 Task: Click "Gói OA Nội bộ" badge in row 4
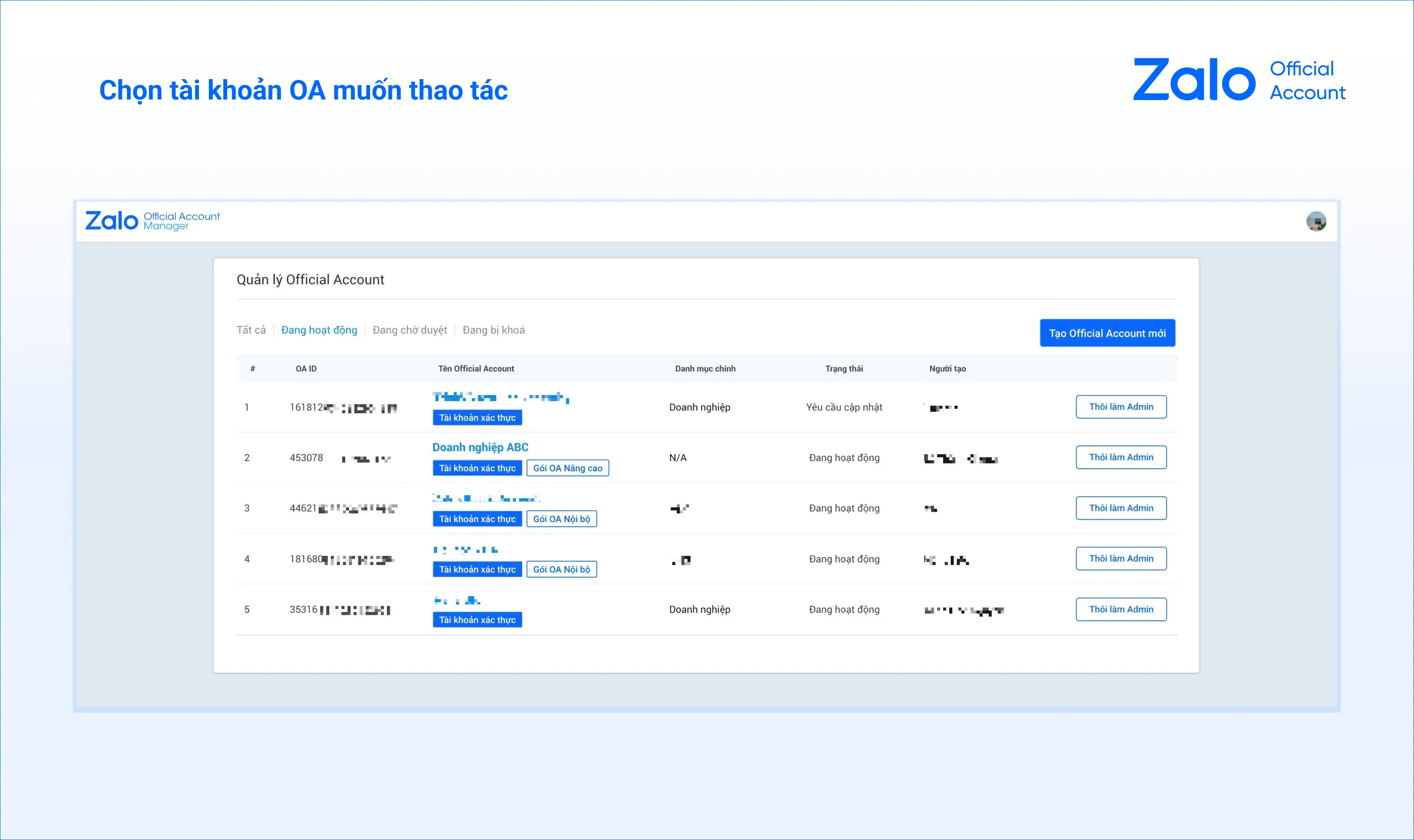click(562, 569)
